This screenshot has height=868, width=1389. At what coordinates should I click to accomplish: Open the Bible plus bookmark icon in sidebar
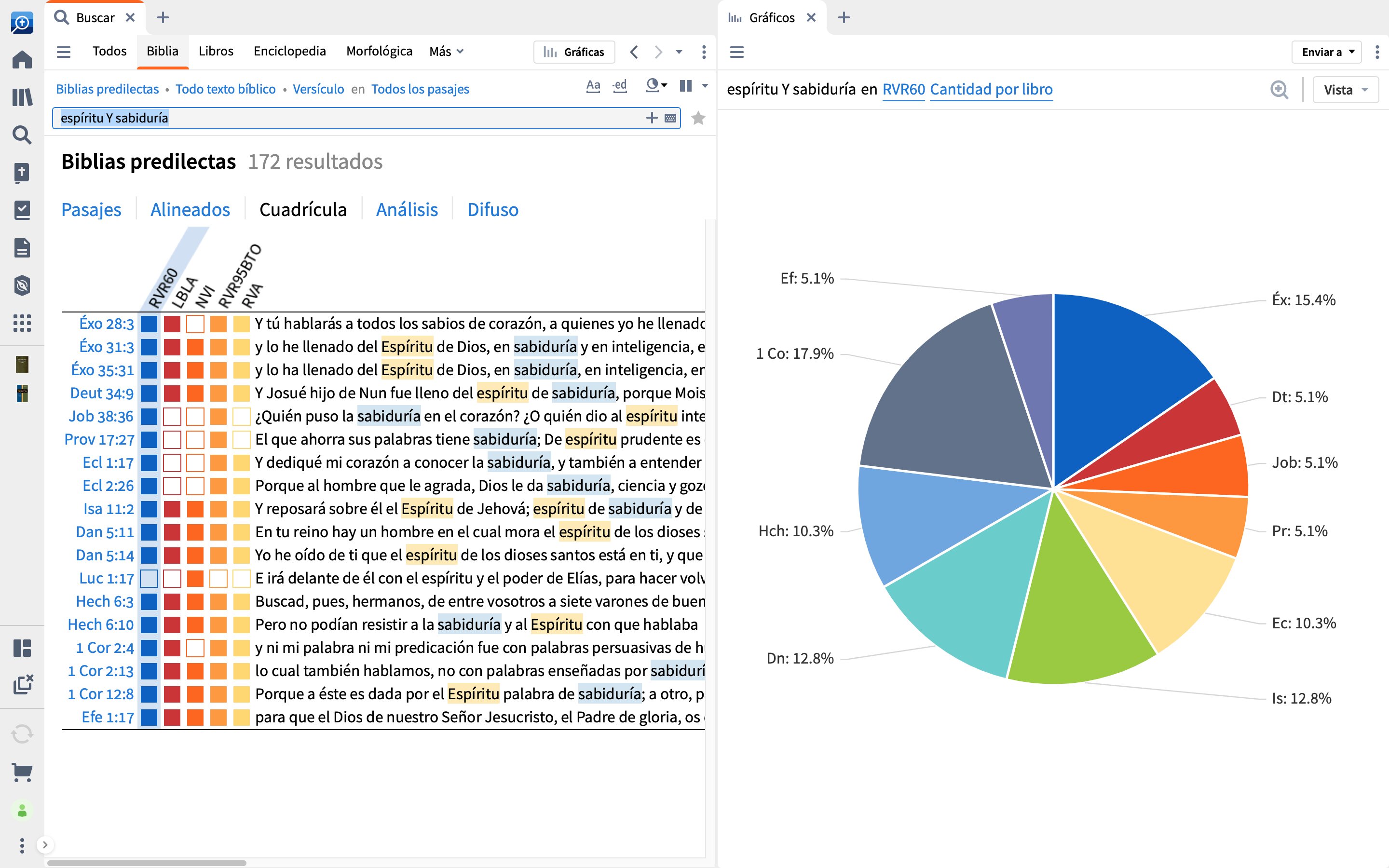click(22, 172)
